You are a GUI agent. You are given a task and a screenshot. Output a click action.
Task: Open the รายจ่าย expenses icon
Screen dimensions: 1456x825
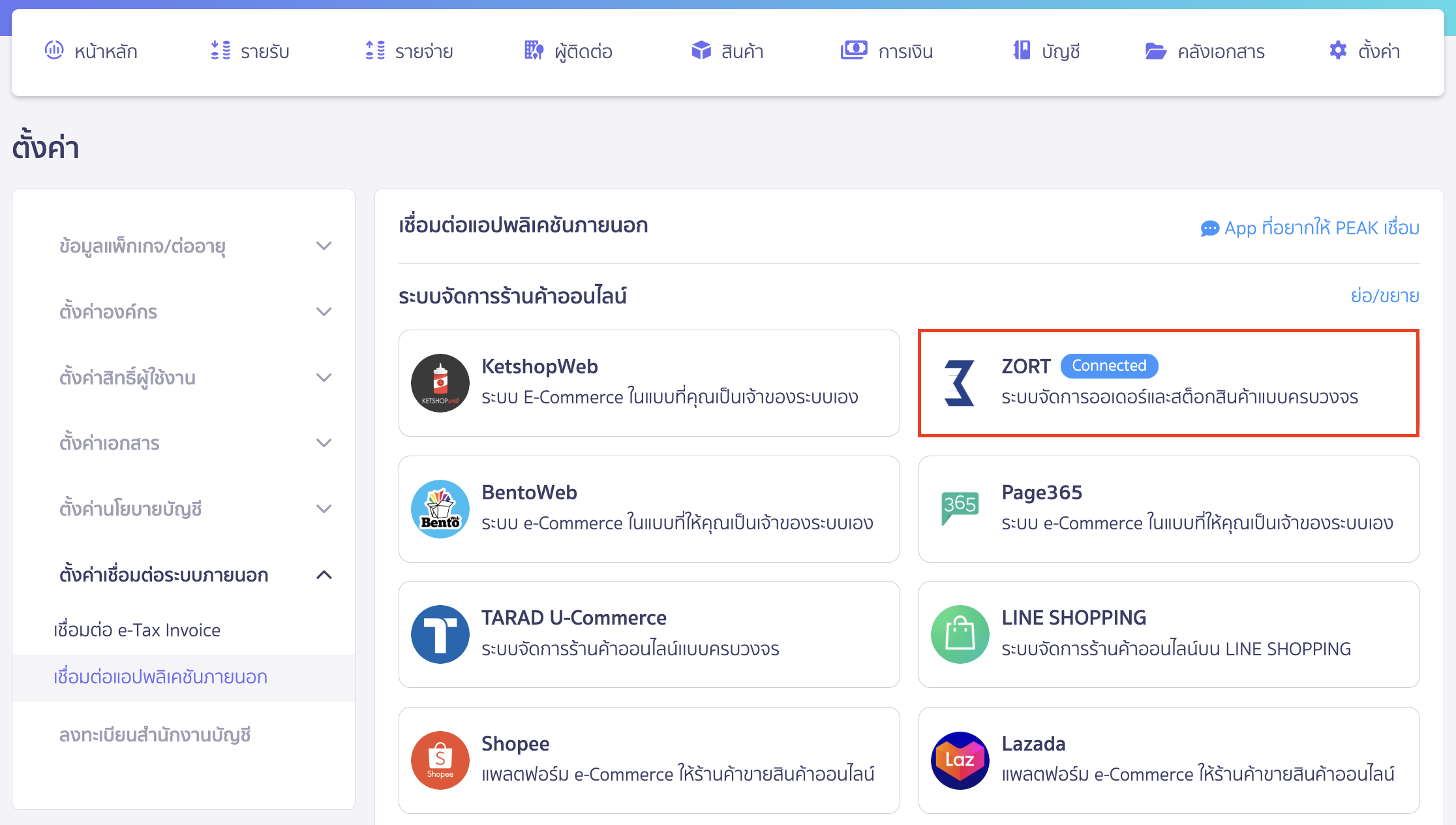374,50
